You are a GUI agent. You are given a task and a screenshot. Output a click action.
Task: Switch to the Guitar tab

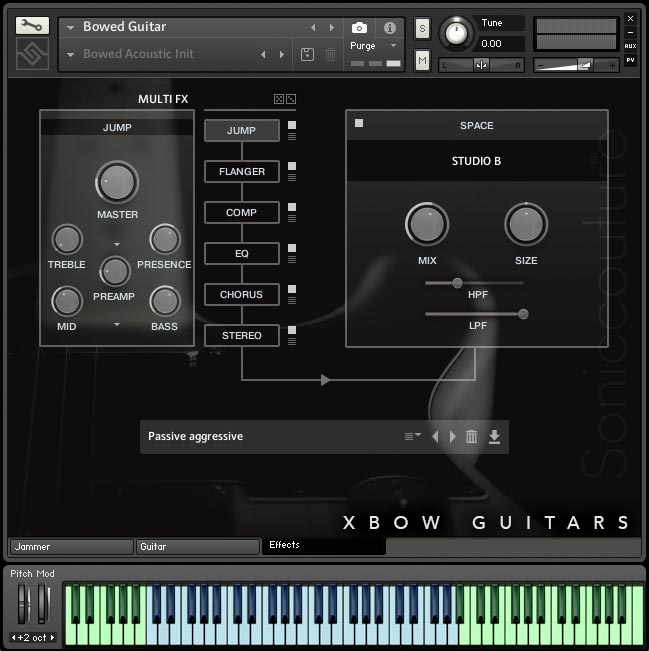(x=198, y=547)
